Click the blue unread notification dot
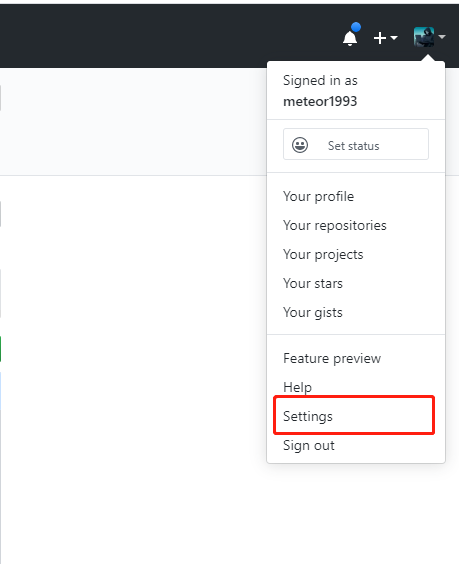The width and height of the screenshot is (459, 564). coord(356,27)
